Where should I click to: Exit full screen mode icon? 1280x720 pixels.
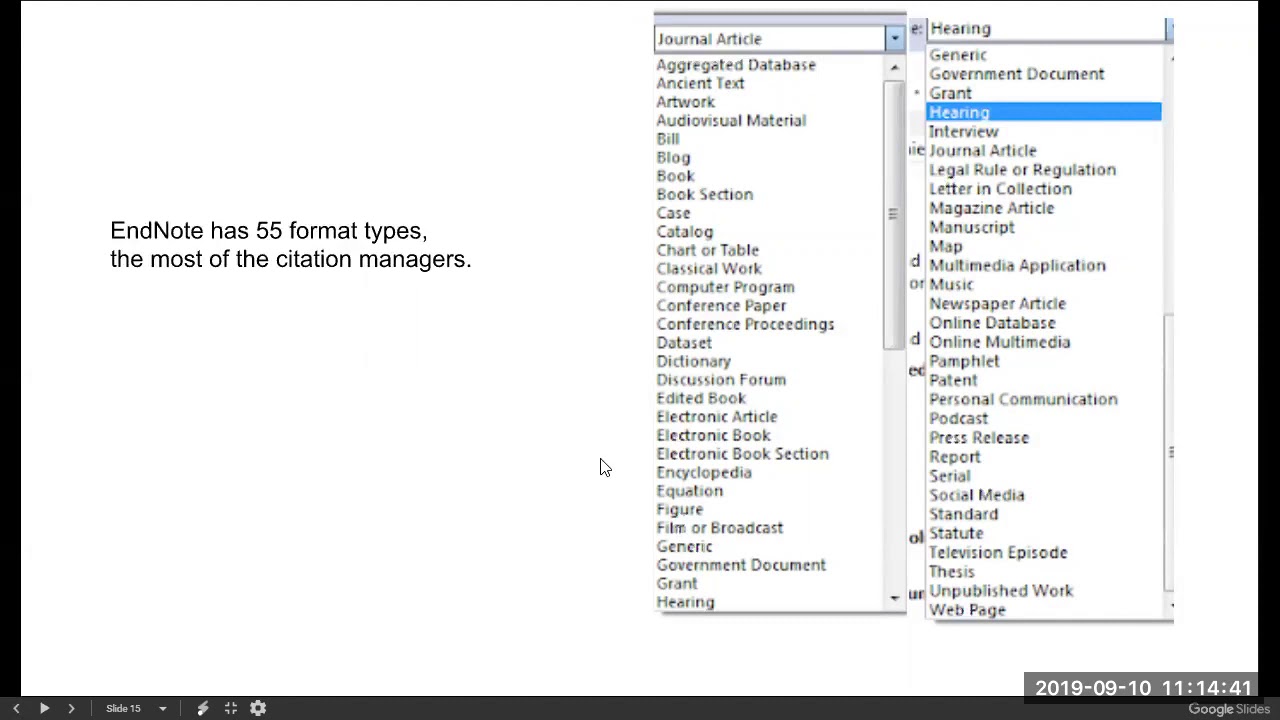230,708
